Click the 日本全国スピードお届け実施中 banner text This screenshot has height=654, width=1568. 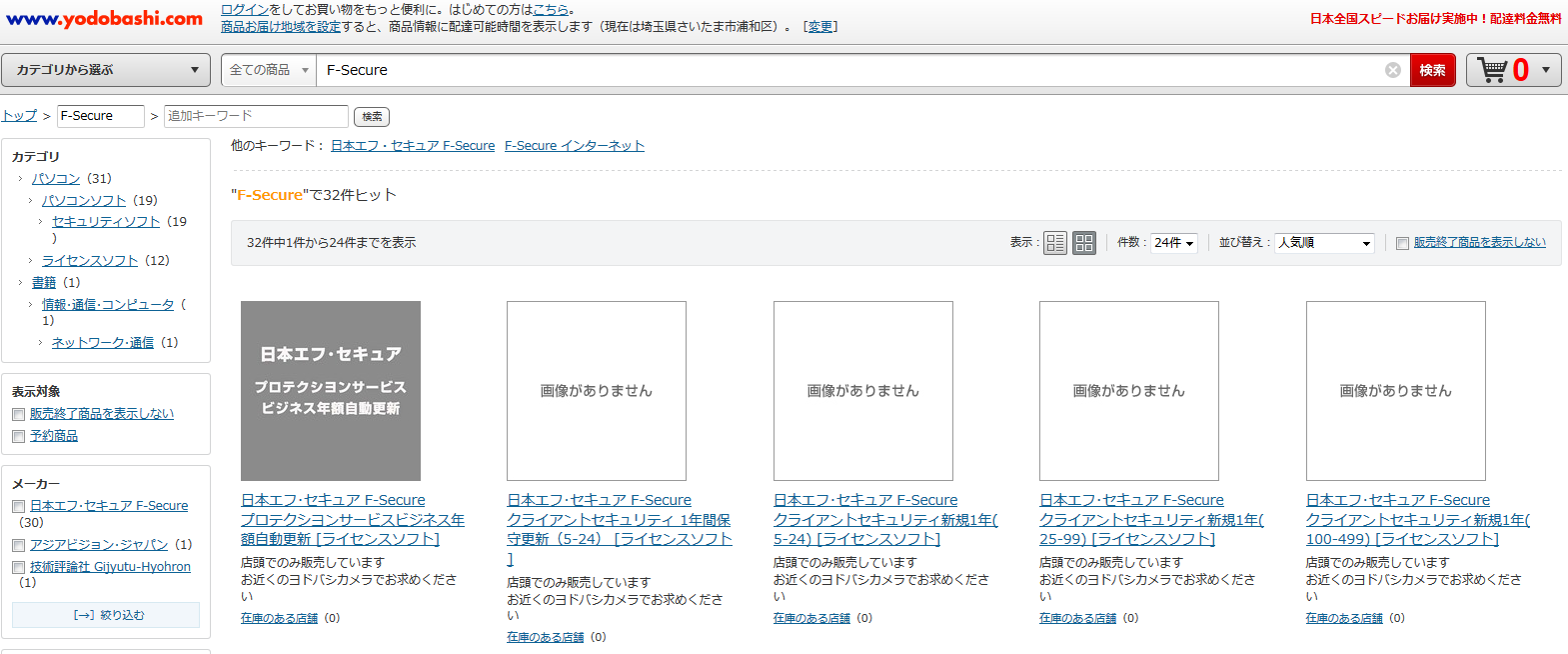click(x=1436, y=19)
